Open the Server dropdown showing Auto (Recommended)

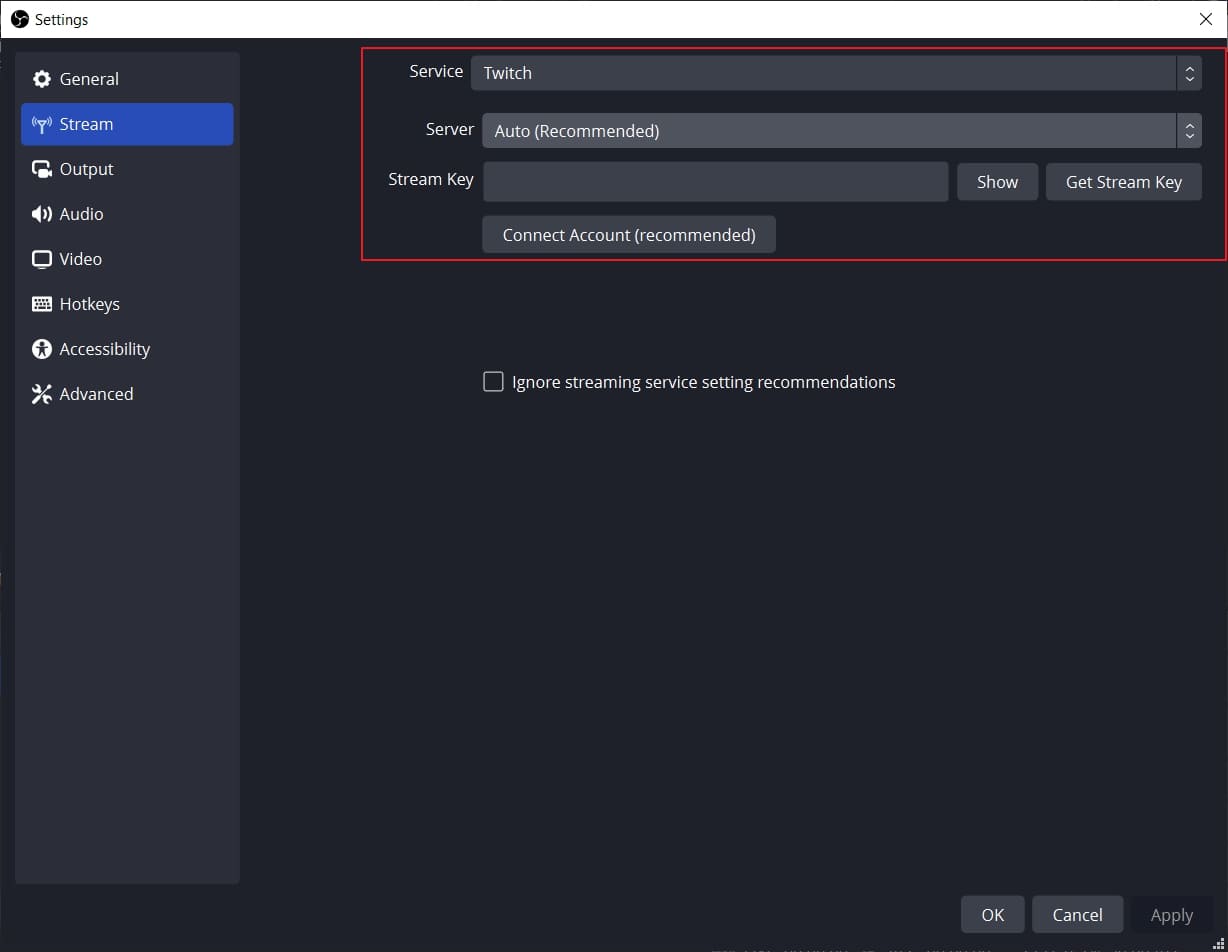[841, 131]
